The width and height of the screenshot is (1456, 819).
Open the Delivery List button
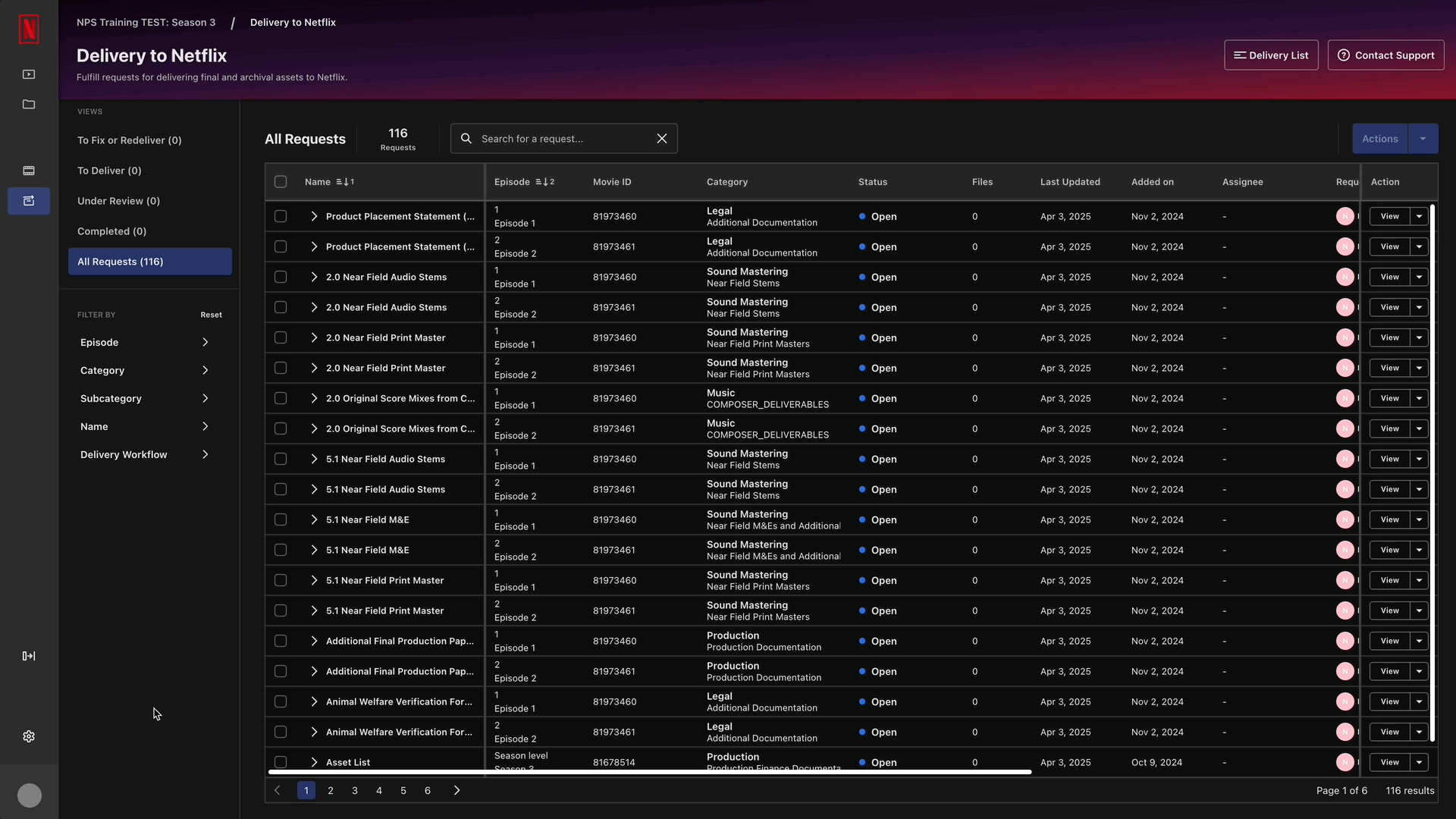coord(1271,55)
